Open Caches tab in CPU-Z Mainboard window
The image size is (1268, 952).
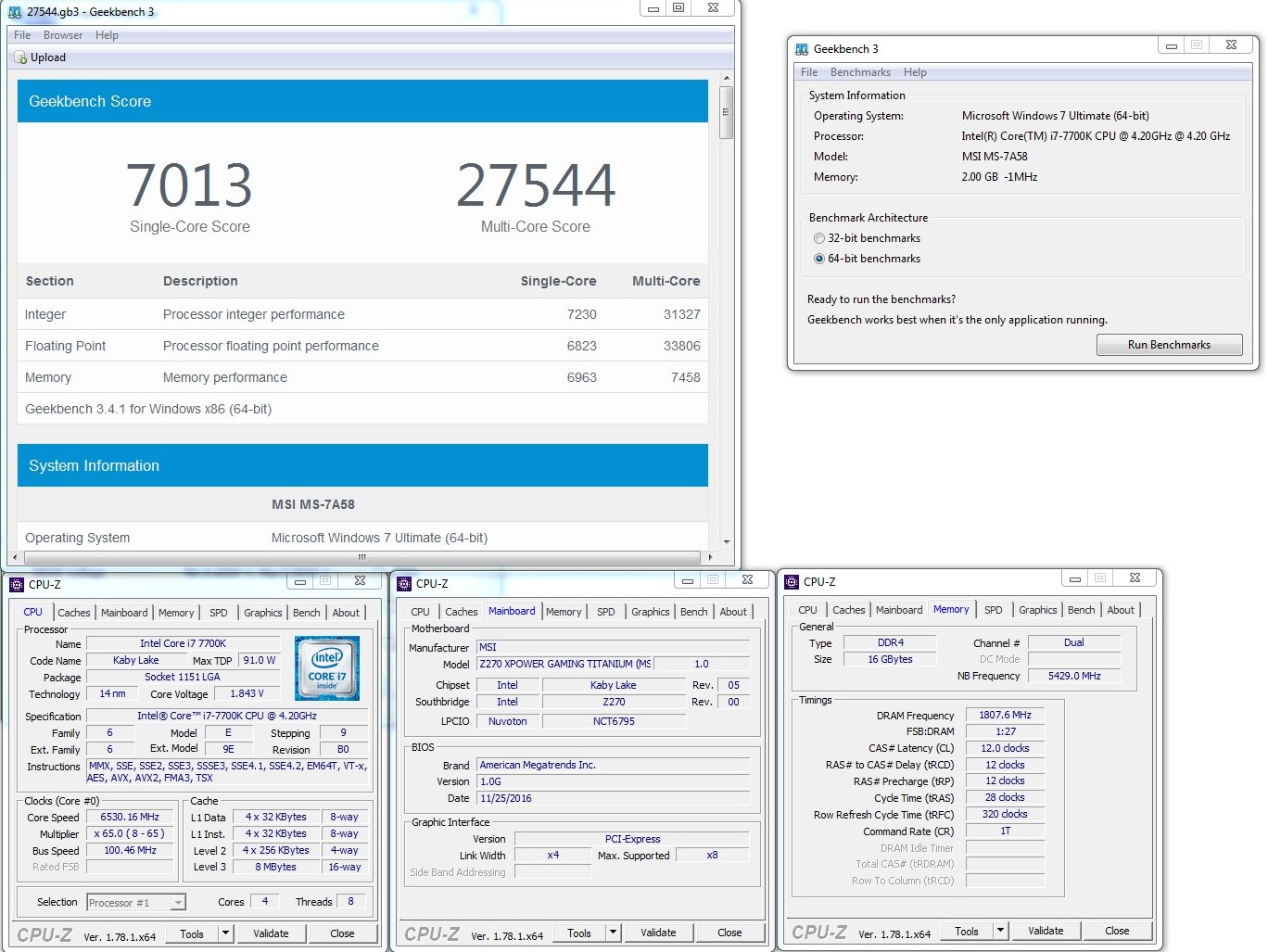click(462, 612)
